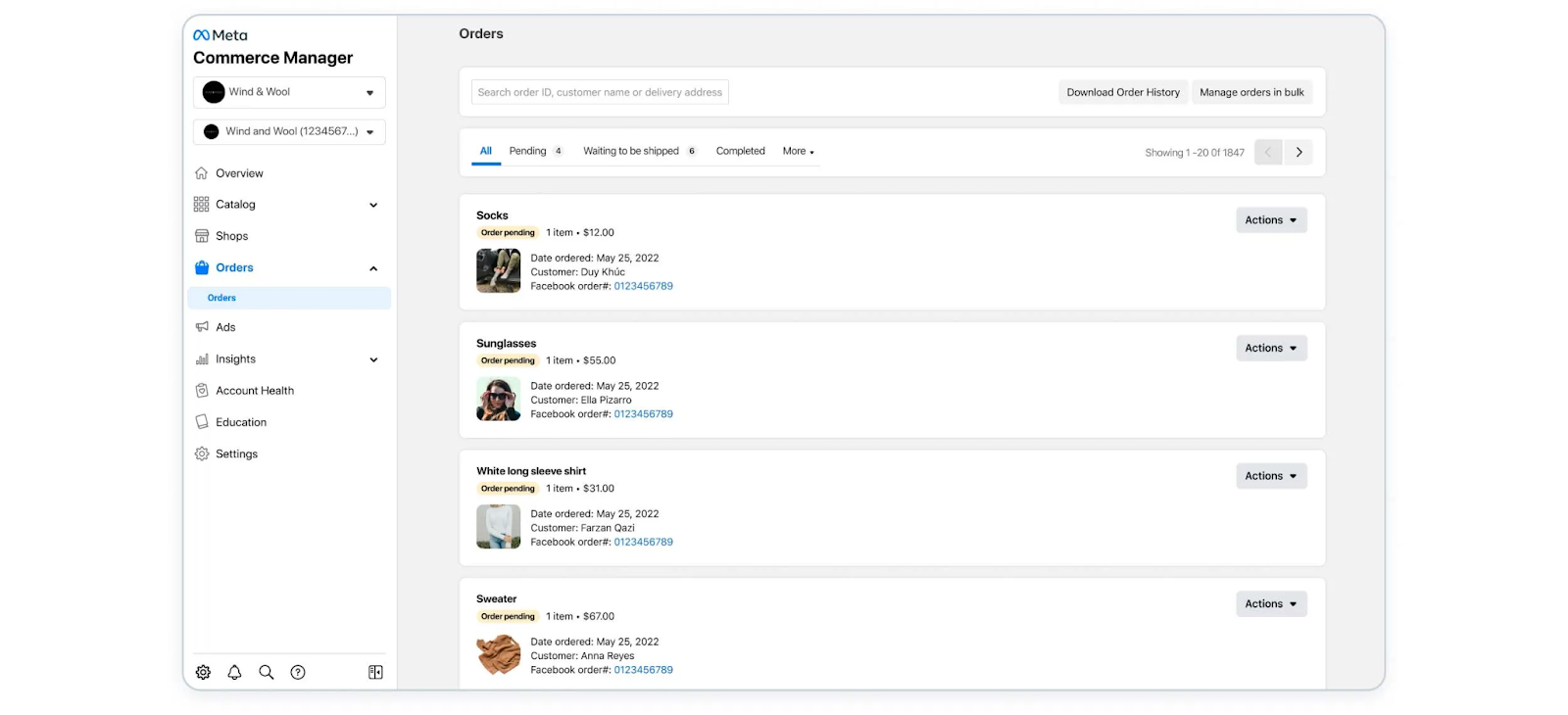Click the order search input field
The image size is (1568, 715).
coord(600,92)
